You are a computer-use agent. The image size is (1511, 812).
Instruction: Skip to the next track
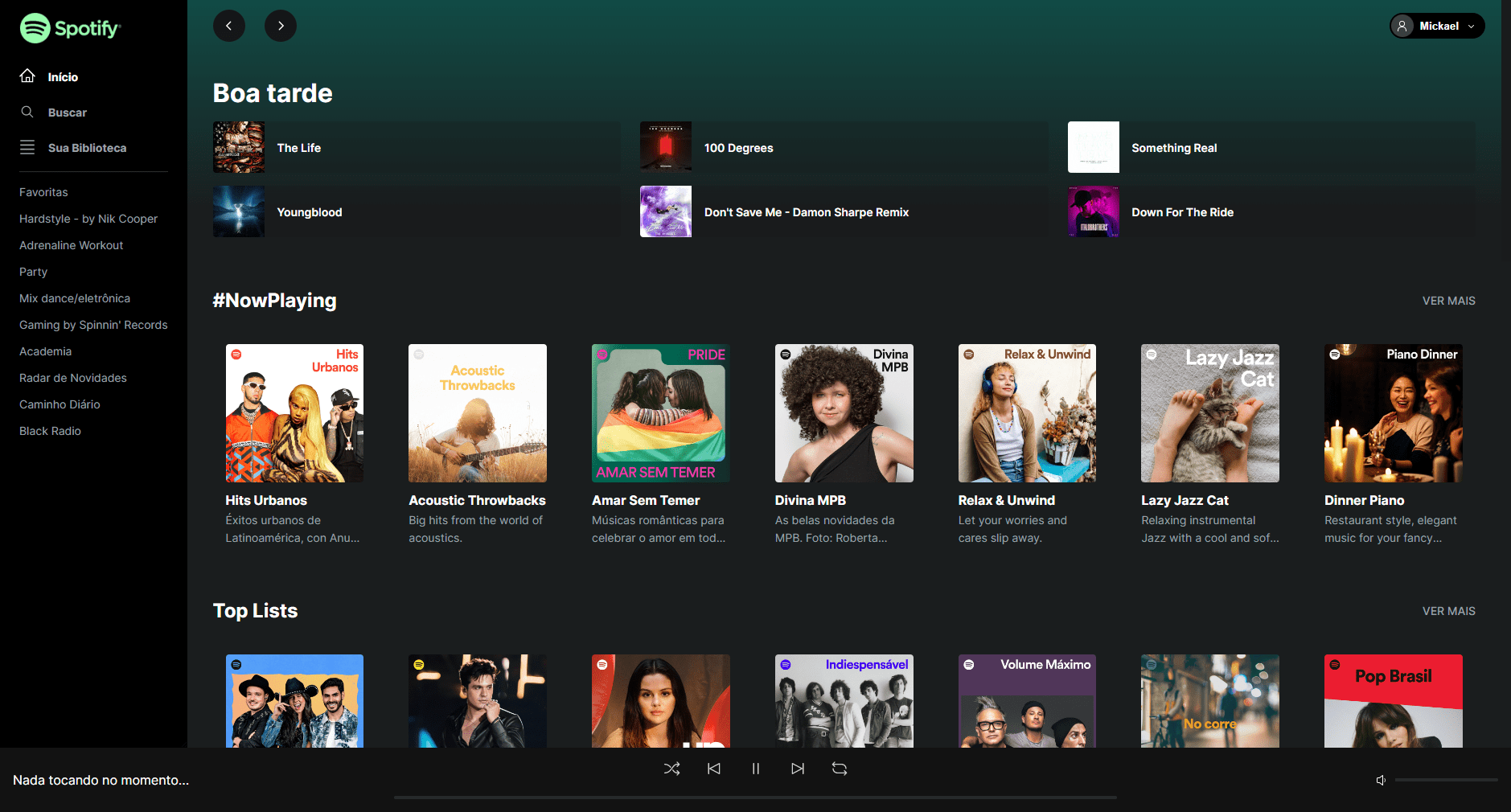point(798,769)
